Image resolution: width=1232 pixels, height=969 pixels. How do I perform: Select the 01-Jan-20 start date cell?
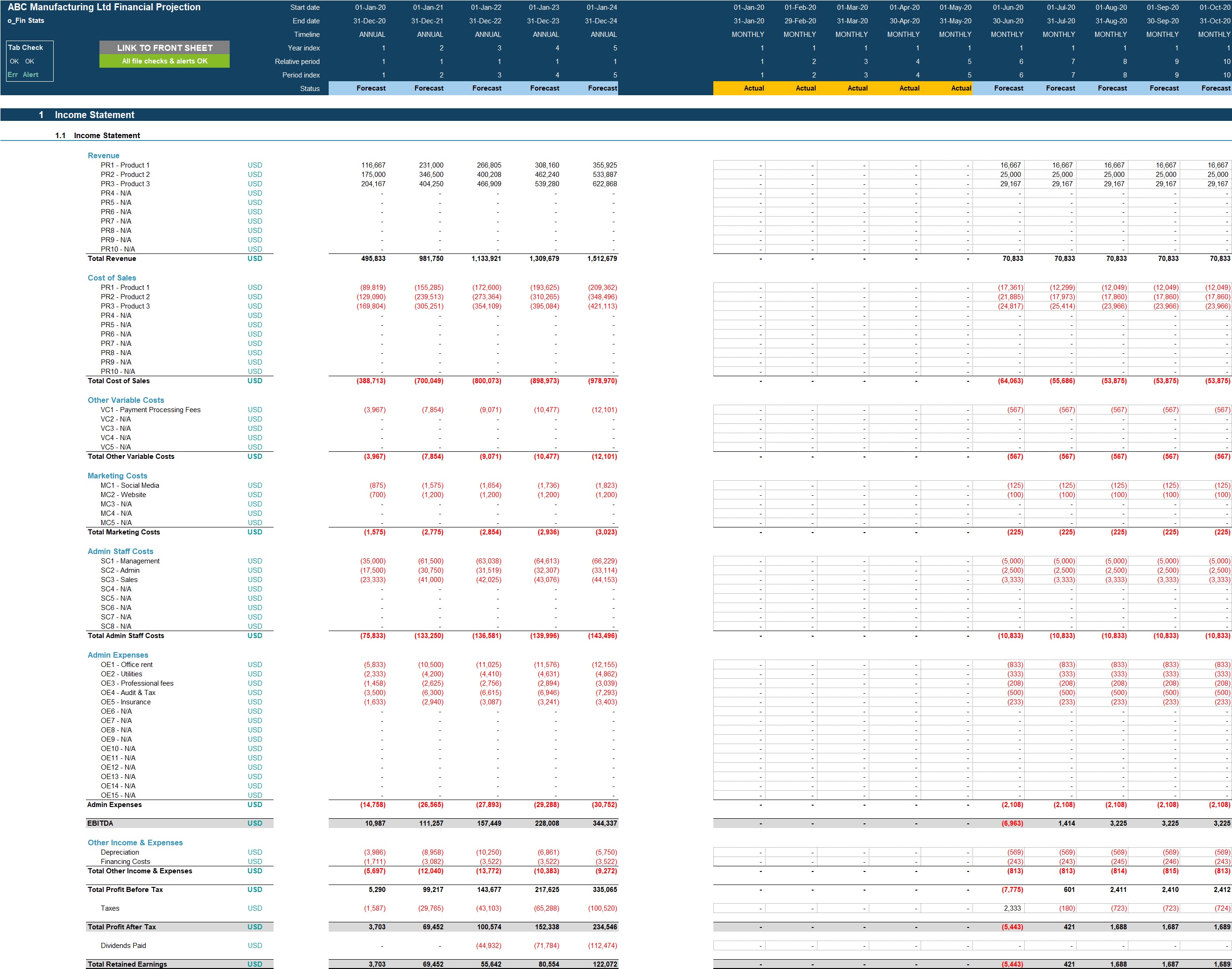(372, 7)
